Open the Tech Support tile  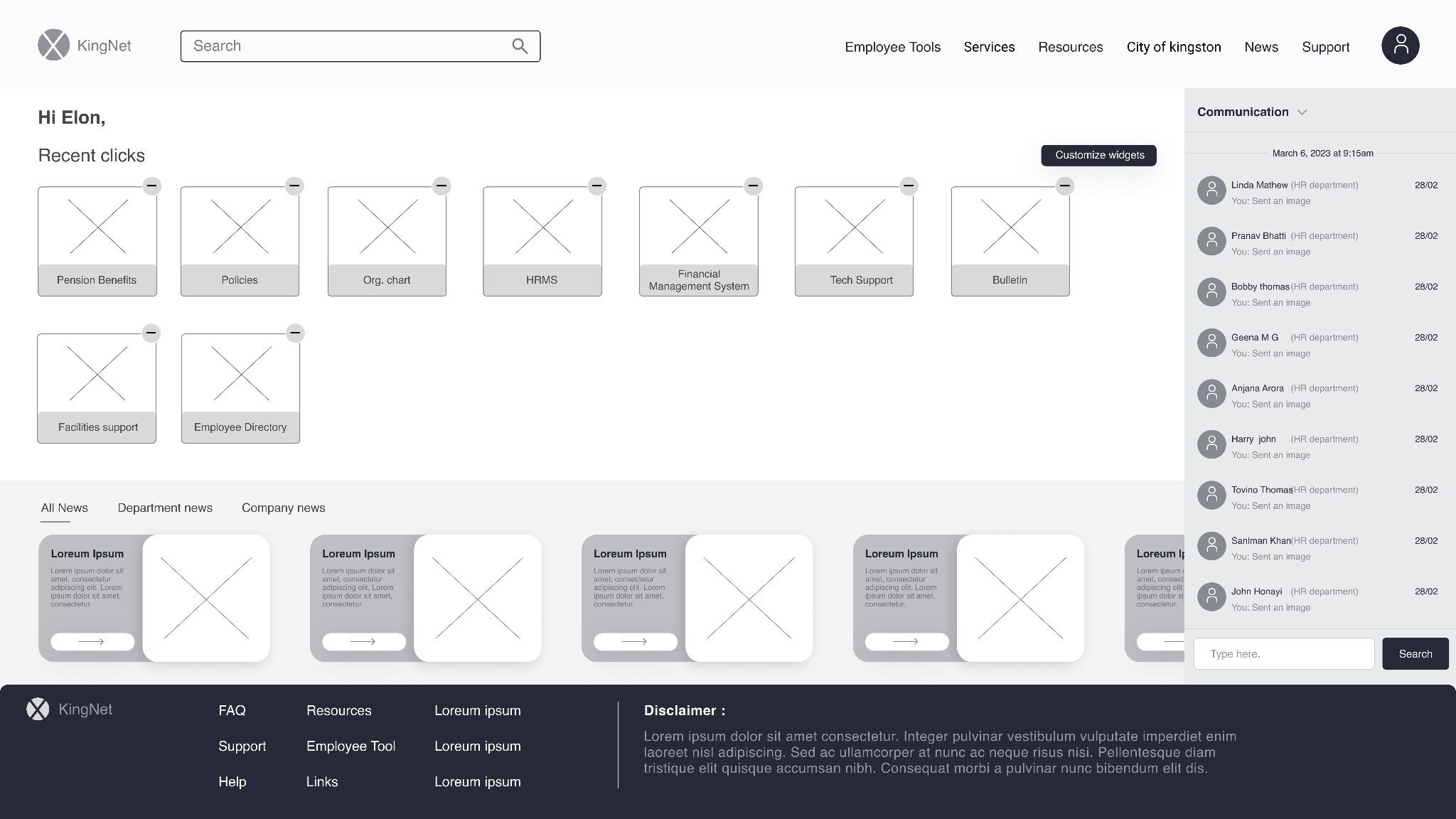click(854, 242)
